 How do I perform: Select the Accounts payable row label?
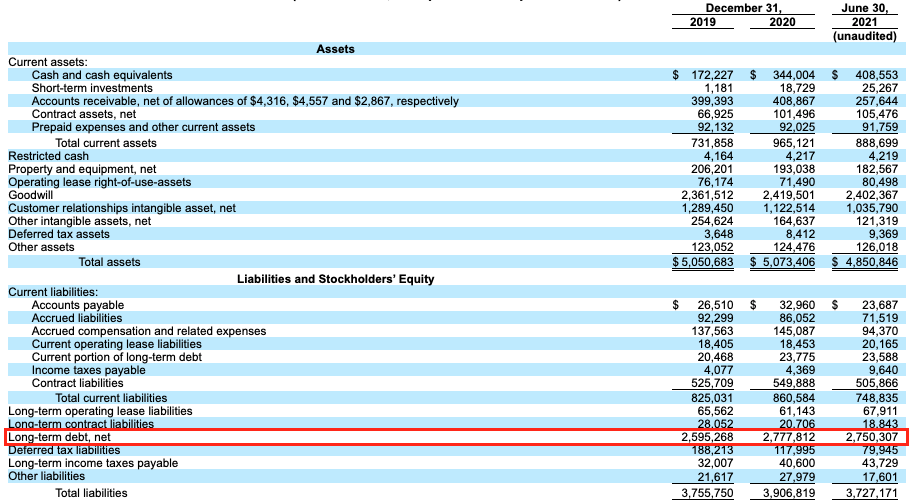coord(78,305)
